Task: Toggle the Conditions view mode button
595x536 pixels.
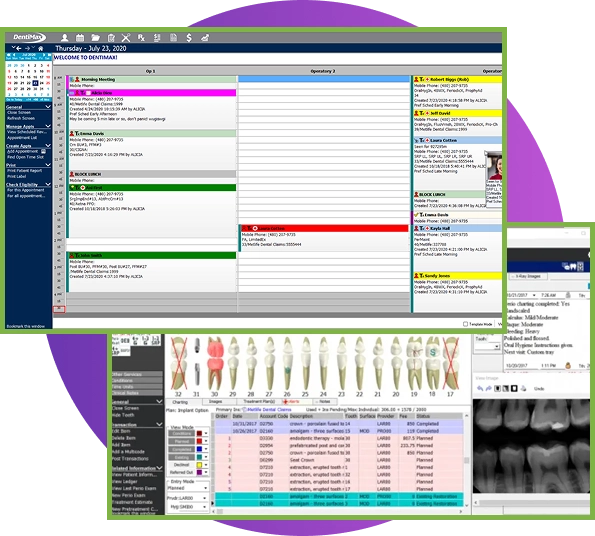Action: pos(182,433)
